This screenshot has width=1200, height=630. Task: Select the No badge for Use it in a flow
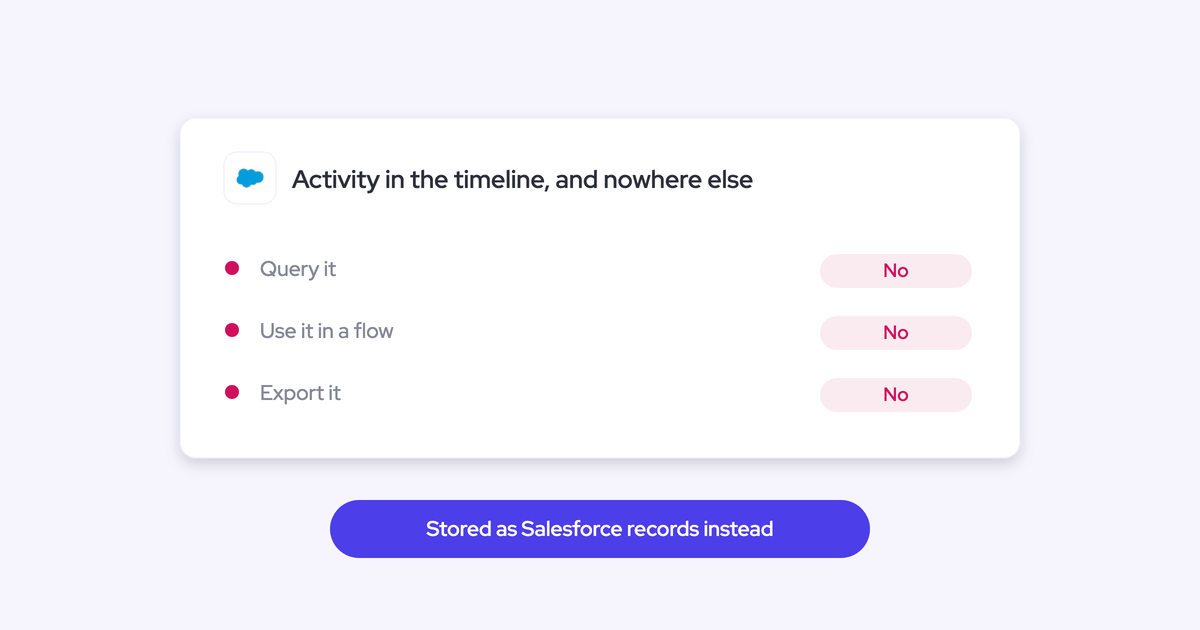tap(896, 333)
